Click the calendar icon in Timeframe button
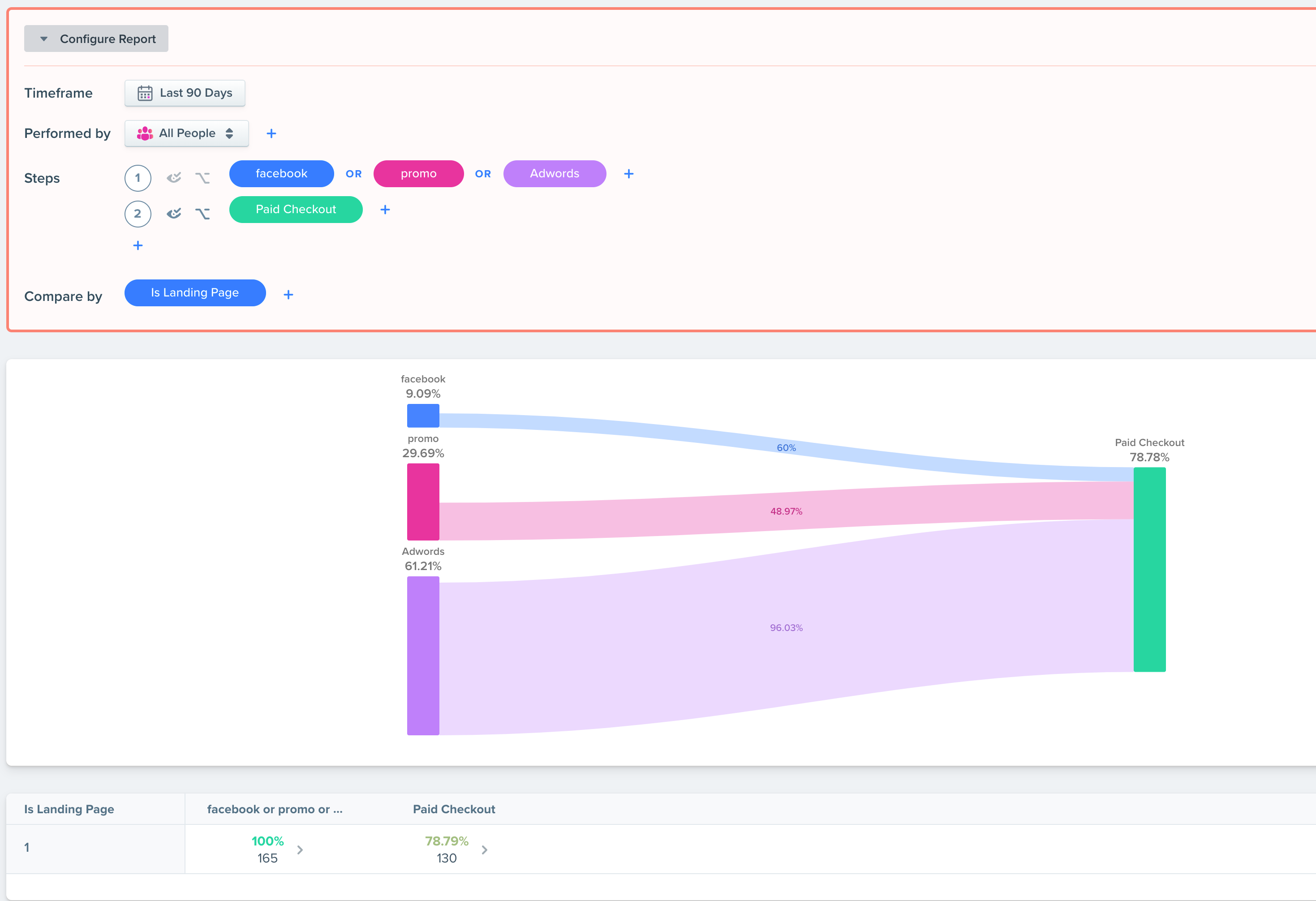The image size is (1316, 901). tap(145, 93)
